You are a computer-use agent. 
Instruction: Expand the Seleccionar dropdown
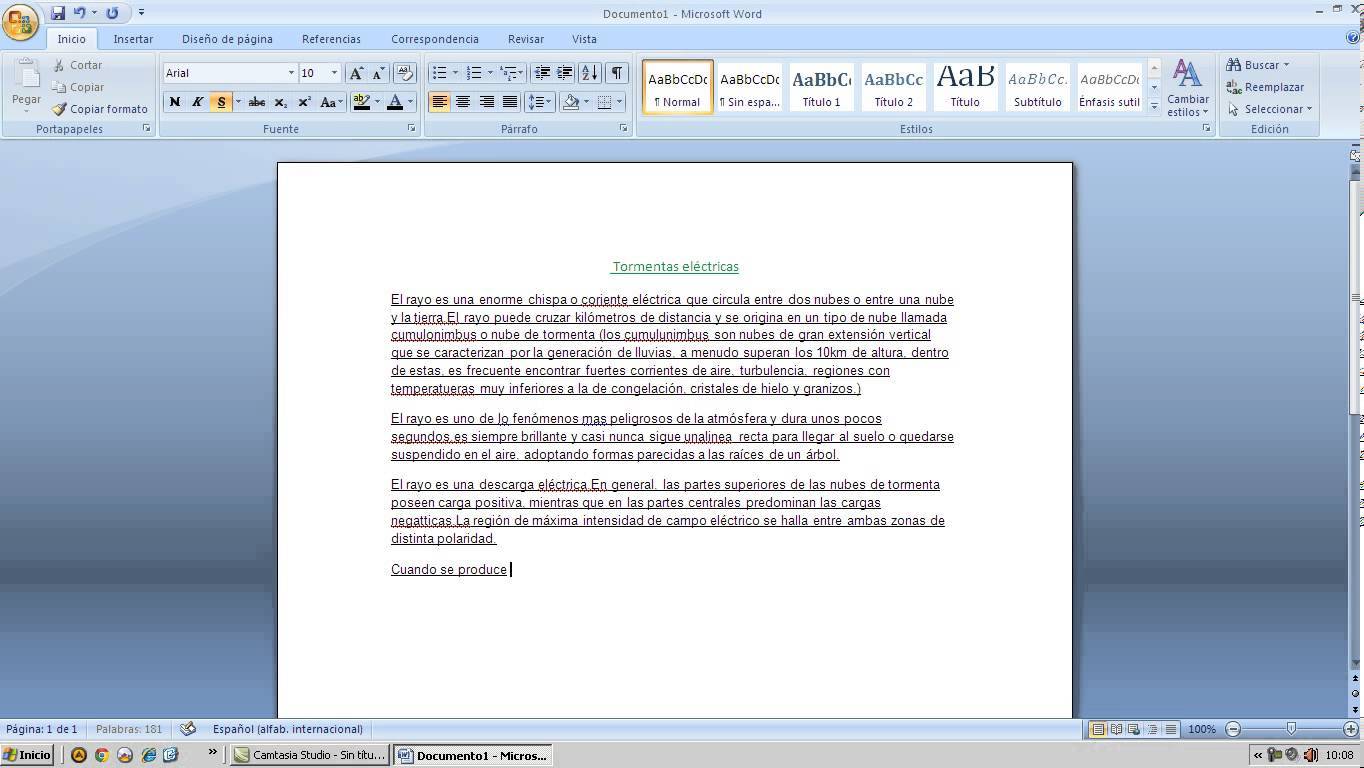(x=1270, y=109)
